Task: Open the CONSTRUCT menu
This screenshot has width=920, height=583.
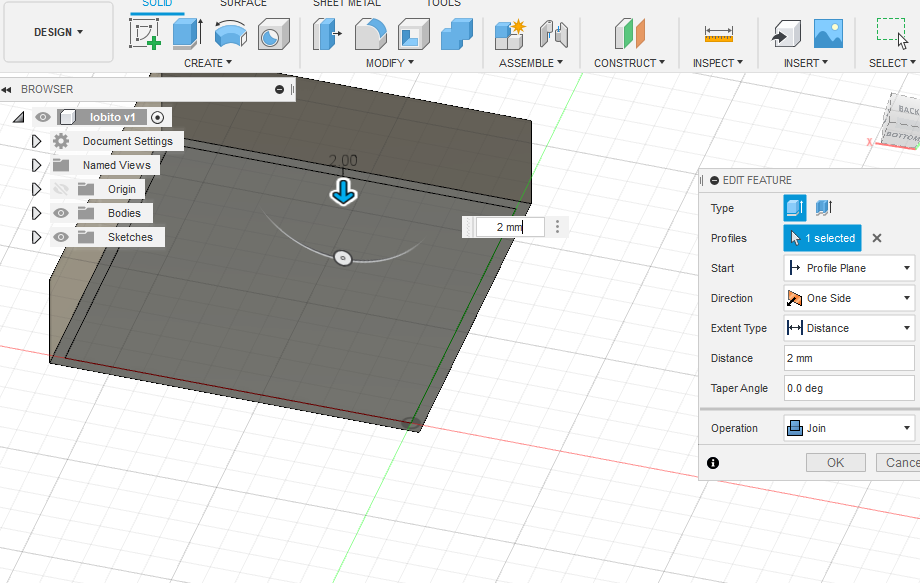Action: [x=629, y=63]
